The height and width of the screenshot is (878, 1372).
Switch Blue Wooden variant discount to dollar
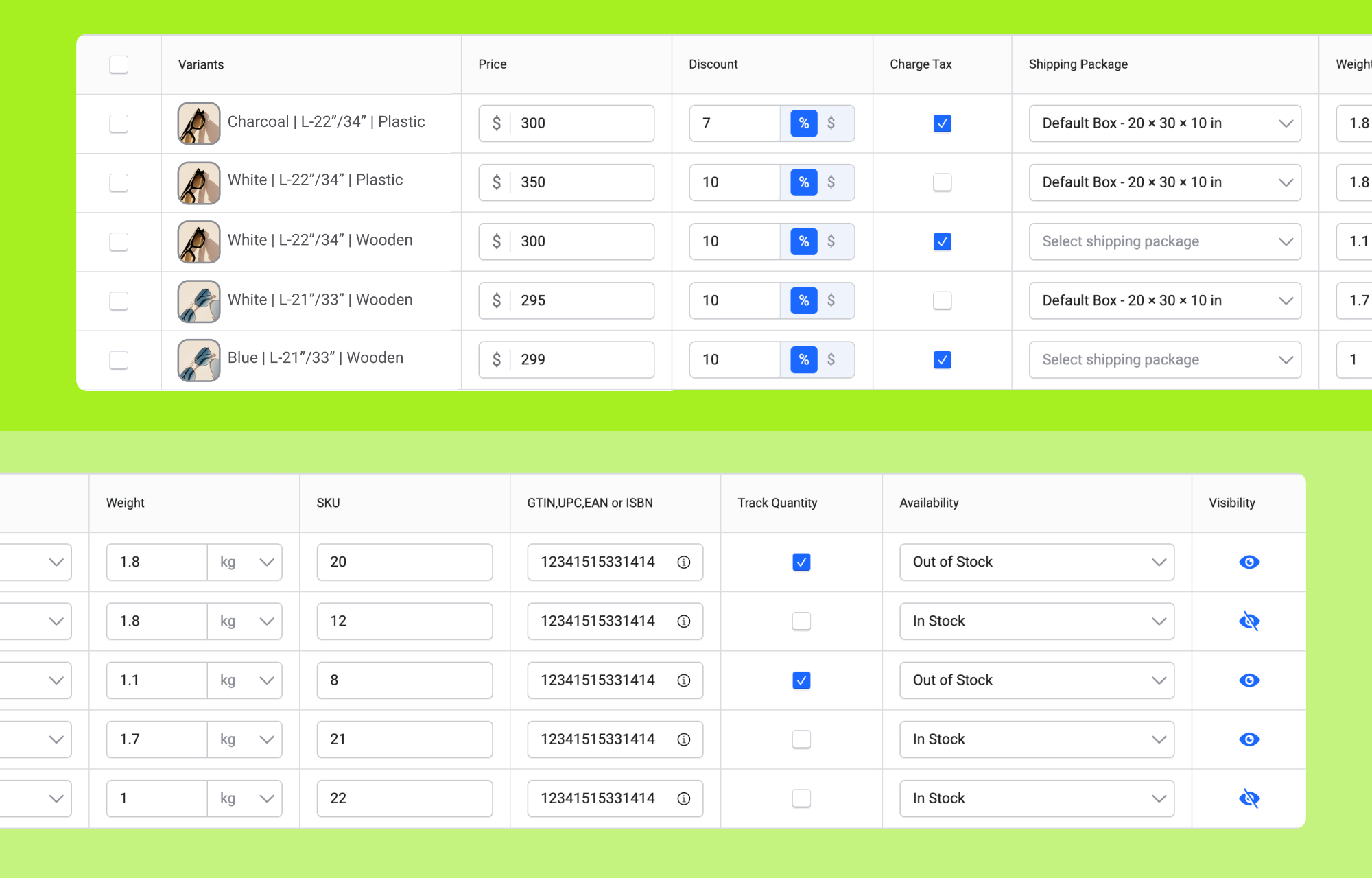tap(831, 359)
